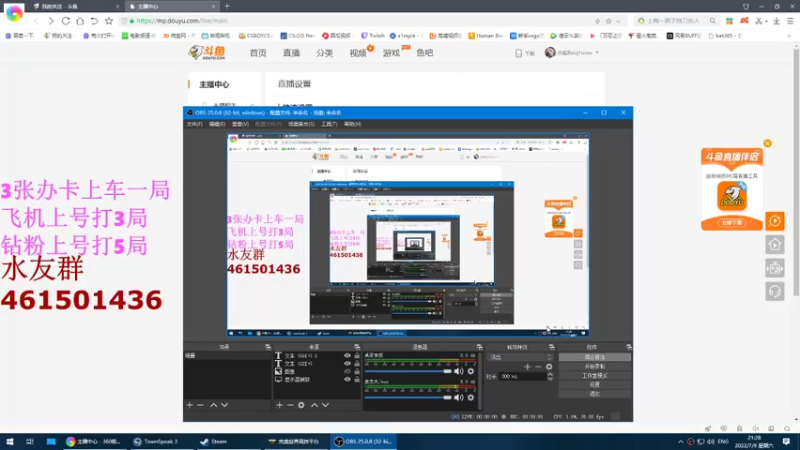Reload the browser page
Image resolution: width=800 pixels, height=450 pixels.
[65, 21]
